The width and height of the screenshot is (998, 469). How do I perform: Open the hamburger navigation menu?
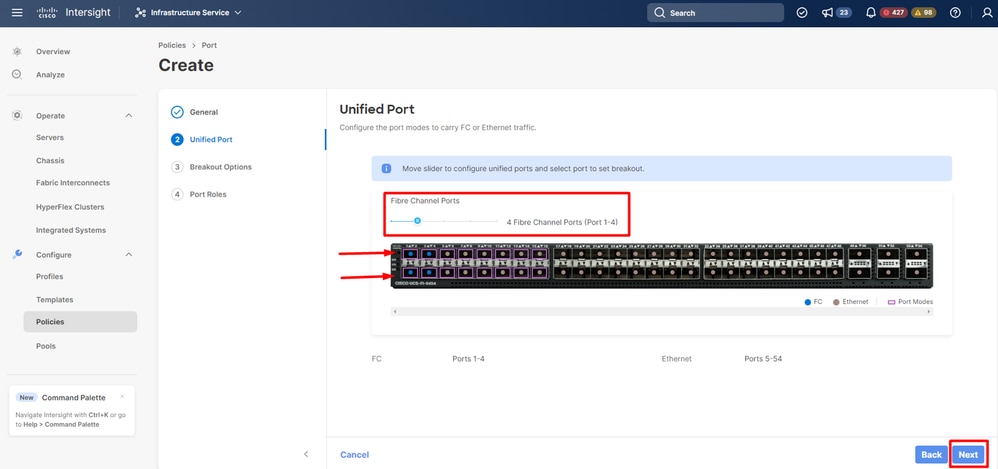pyautogui.click(x=17, y=13)
